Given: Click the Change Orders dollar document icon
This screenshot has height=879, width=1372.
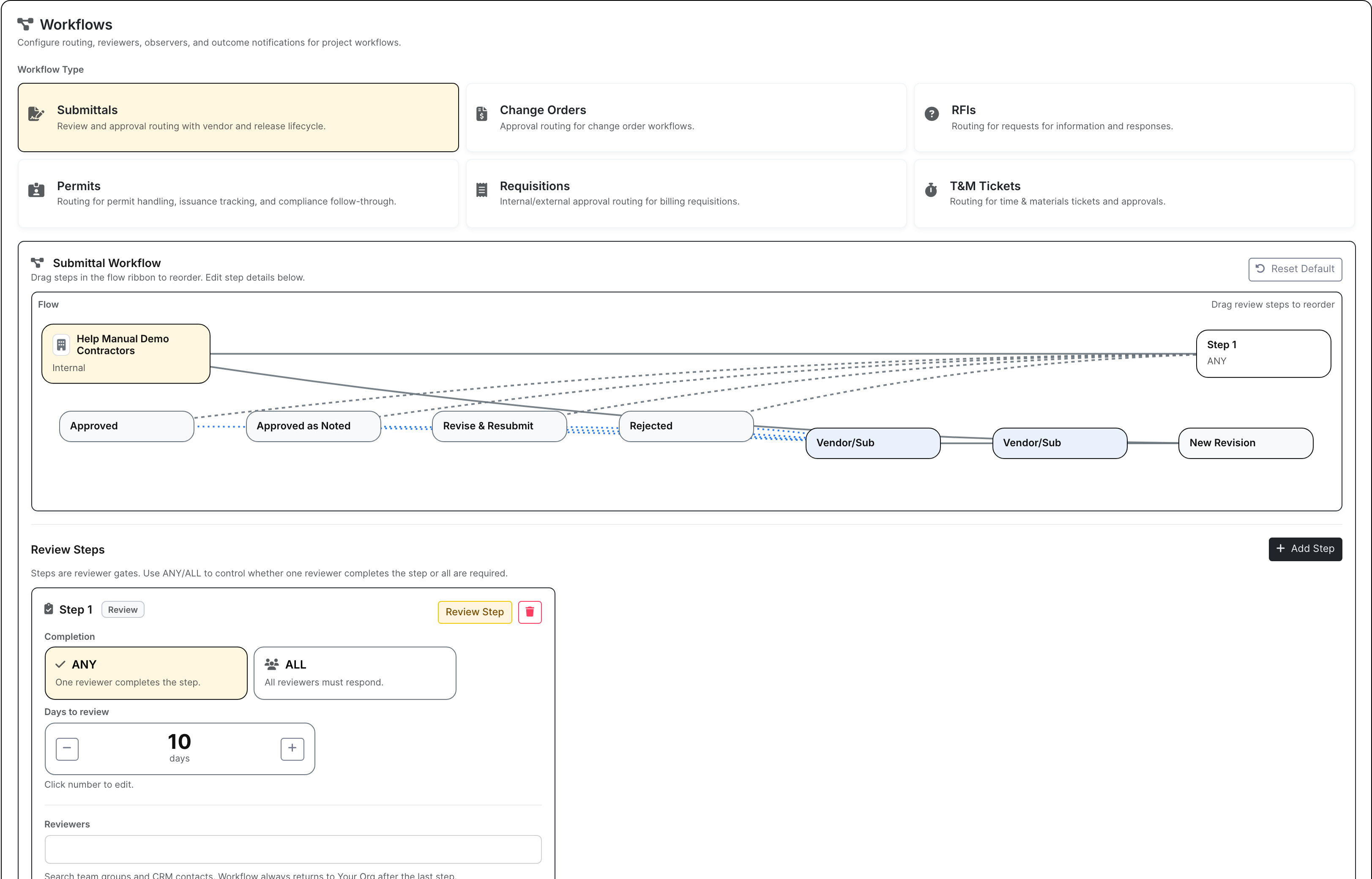Looking at the screenshot, I should [482, 114].
